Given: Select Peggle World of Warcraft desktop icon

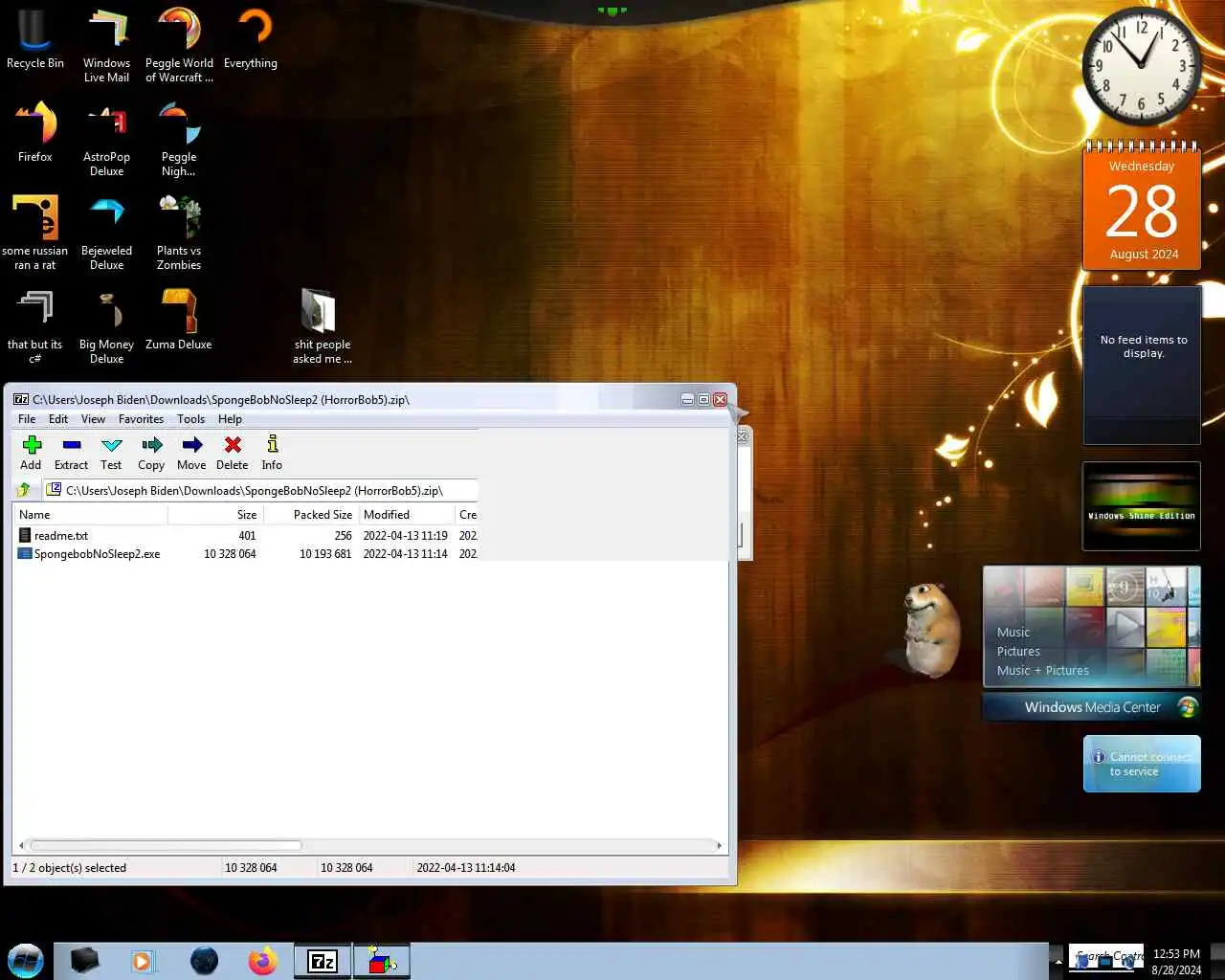Looking at the screenshot, I should pyautogui.click(x=179, y=46).
